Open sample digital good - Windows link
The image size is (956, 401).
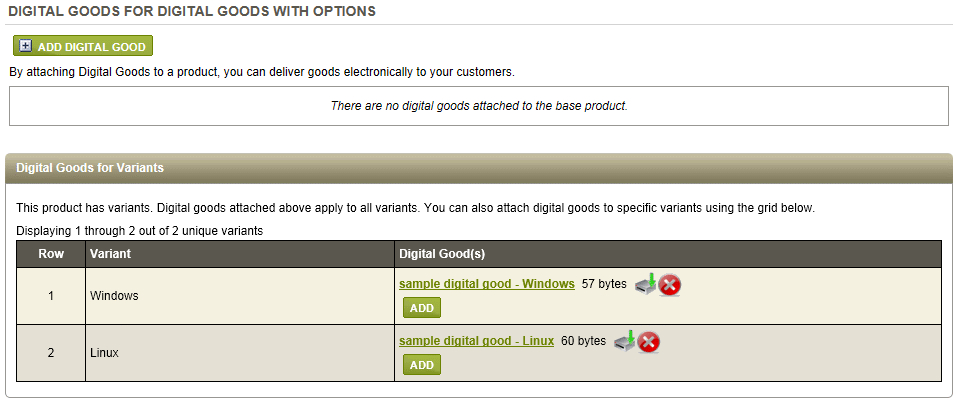[487, 284]
